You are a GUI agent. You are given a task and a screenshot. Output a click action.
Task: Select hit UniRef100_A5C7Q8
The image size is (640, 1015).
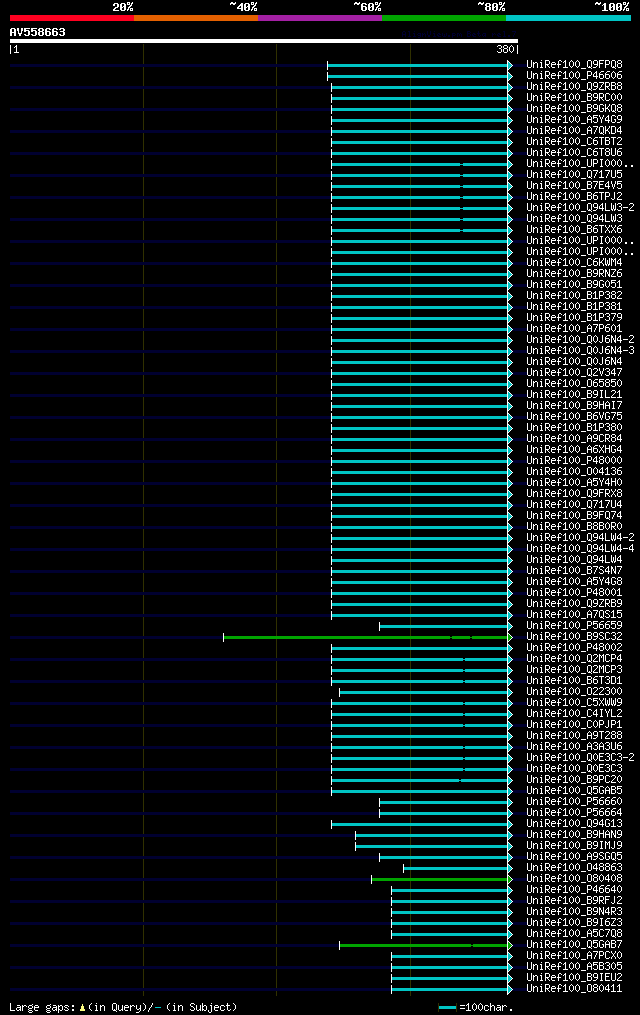tap(574, 934)
